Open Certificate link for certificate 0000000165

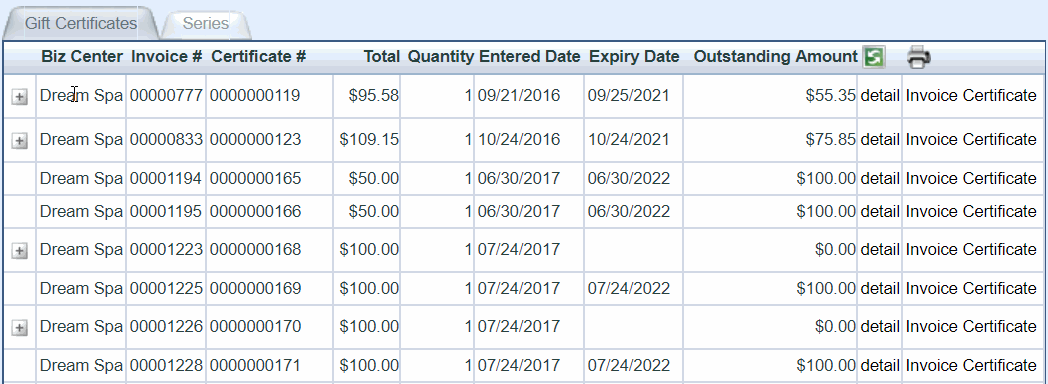999,178
